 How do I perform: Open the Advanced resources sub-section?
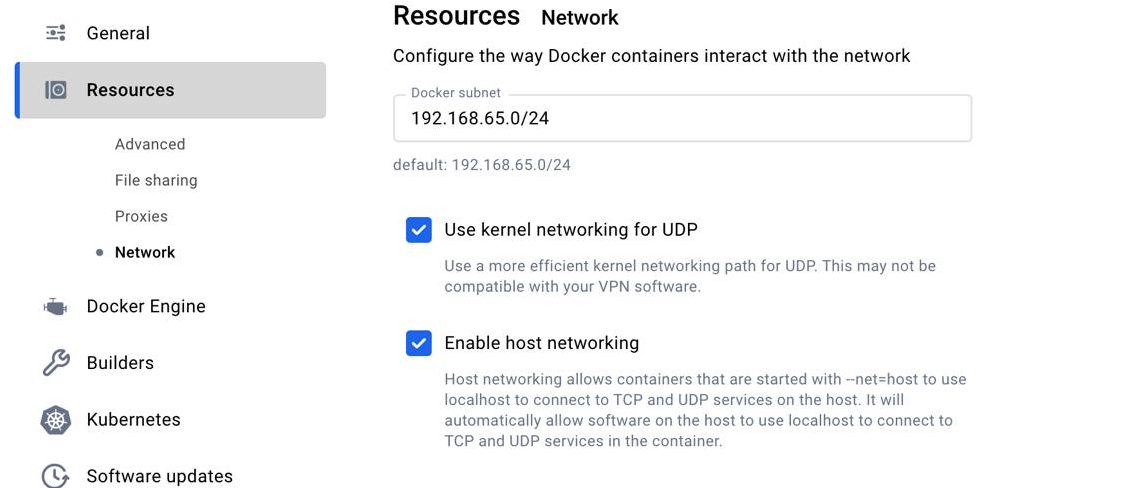pyautogui.click(x=150, y=144)
